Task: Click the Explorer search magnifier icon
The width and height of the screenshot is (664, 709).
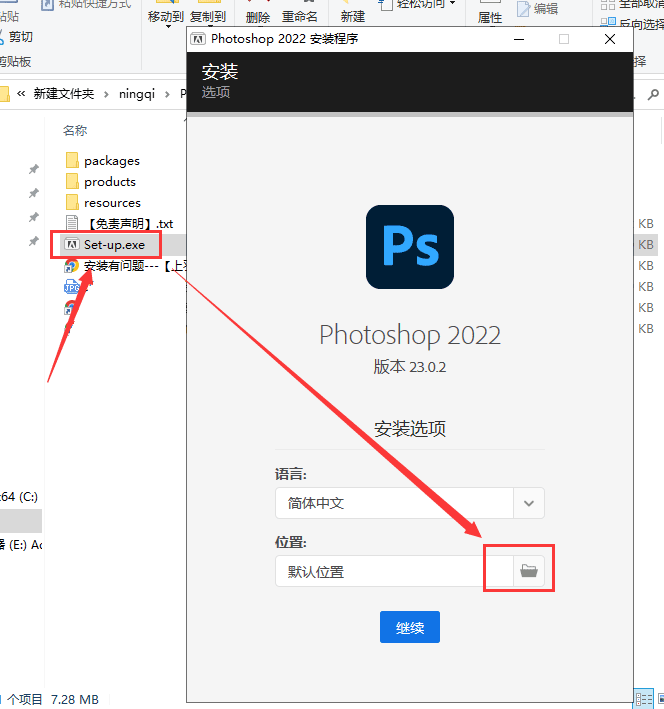Action: [653, 95]
